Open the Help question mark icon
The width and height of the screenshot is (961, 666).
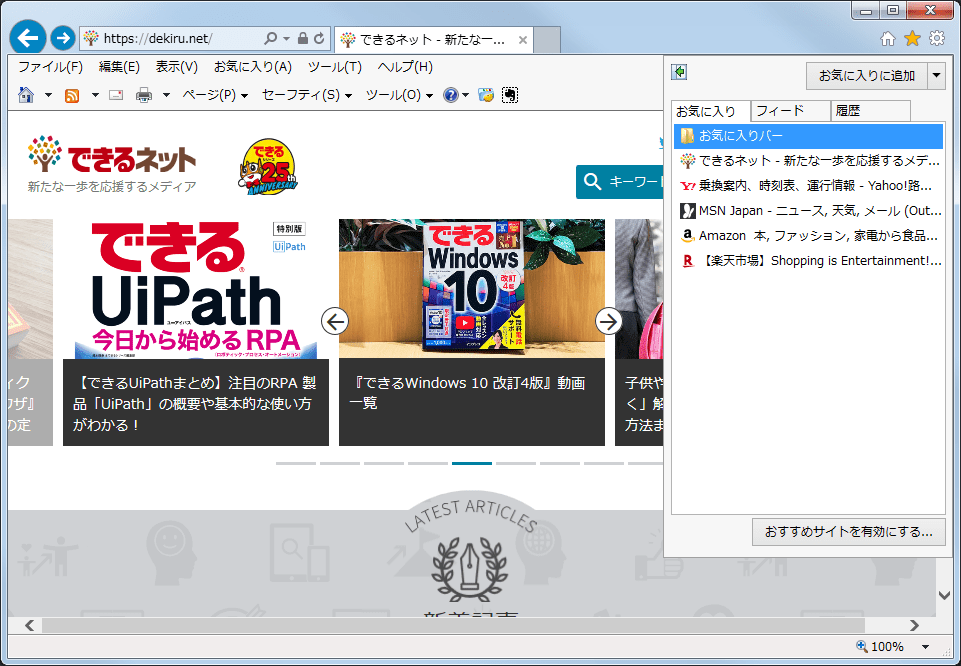click(x=450, y=95)
